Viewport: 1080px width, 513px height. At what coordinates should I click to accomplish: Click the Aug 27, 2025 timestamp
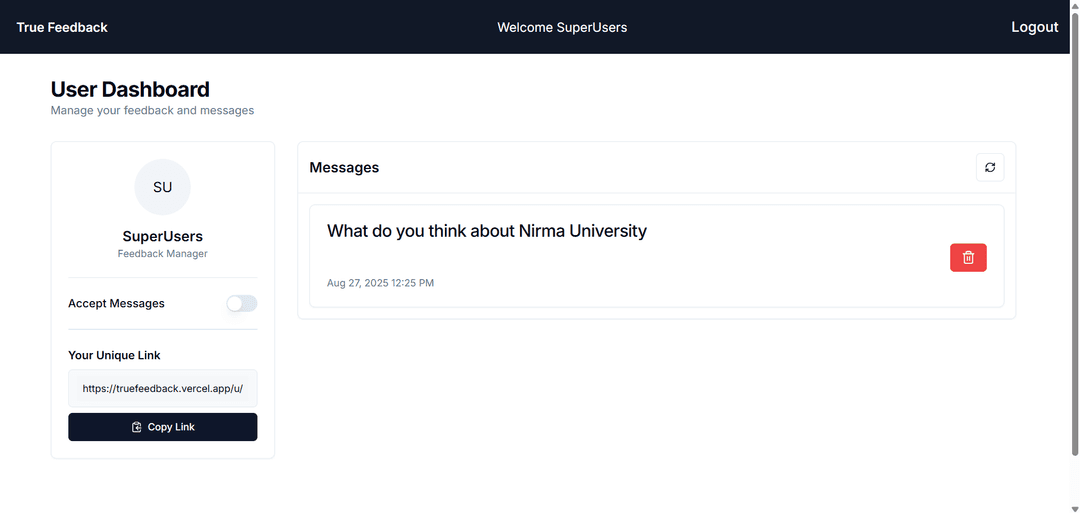pyautogui.click(x=380, y=283)
